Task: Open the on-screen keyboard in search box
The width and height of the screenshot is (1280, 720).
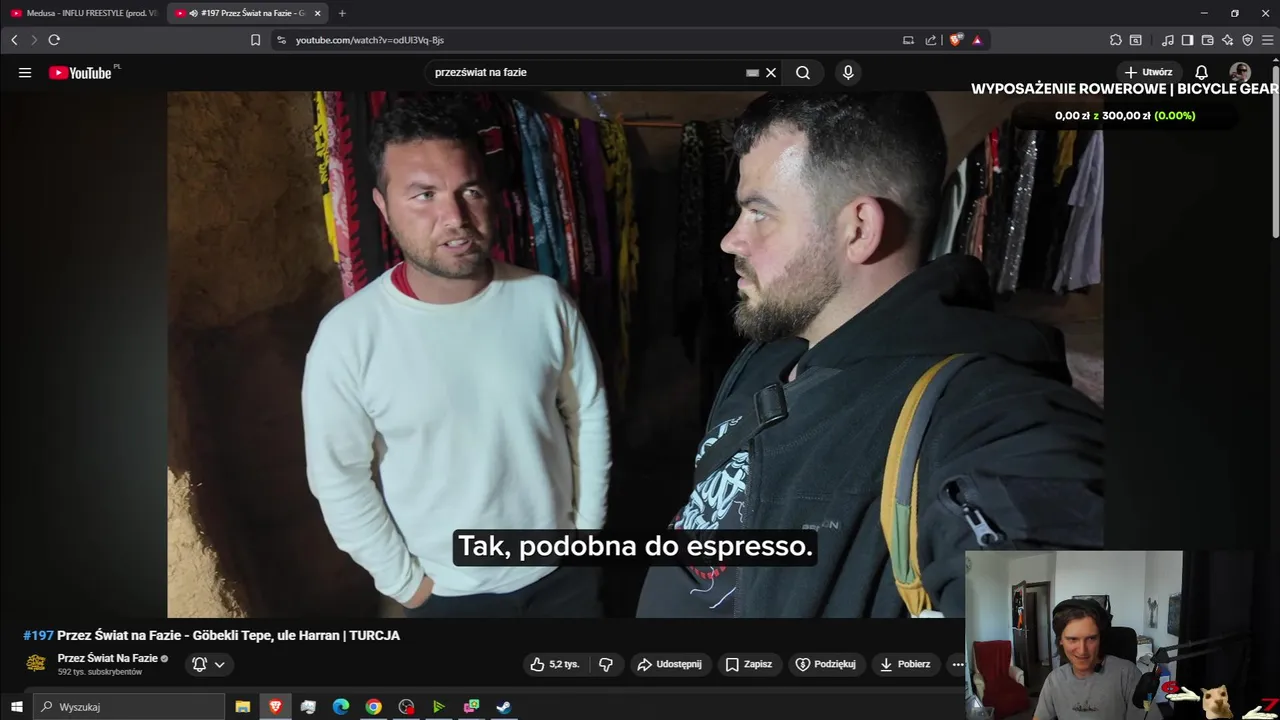Action: (x=752, y=73)
